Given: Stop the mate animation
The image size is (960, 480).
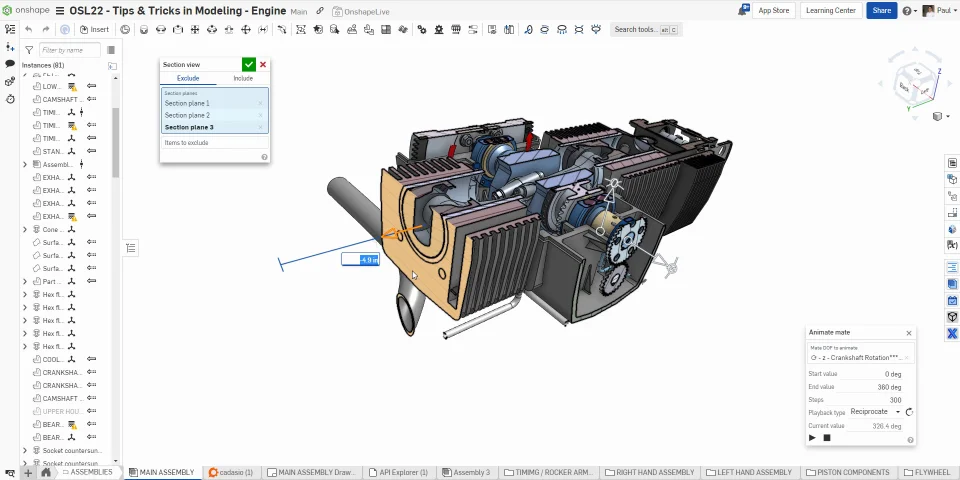Looking at the screenshot, I should (827, 438).
